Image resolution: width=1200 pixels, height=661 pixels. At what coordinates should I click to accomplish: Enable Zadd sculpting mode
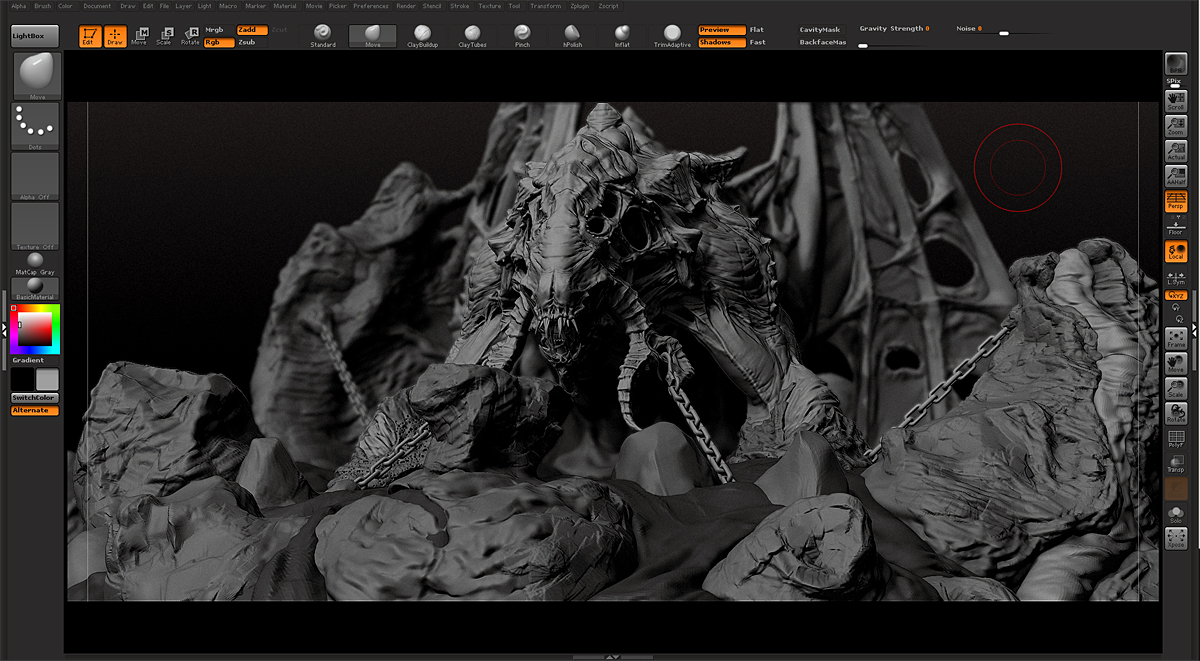click(x=252, y=30)
